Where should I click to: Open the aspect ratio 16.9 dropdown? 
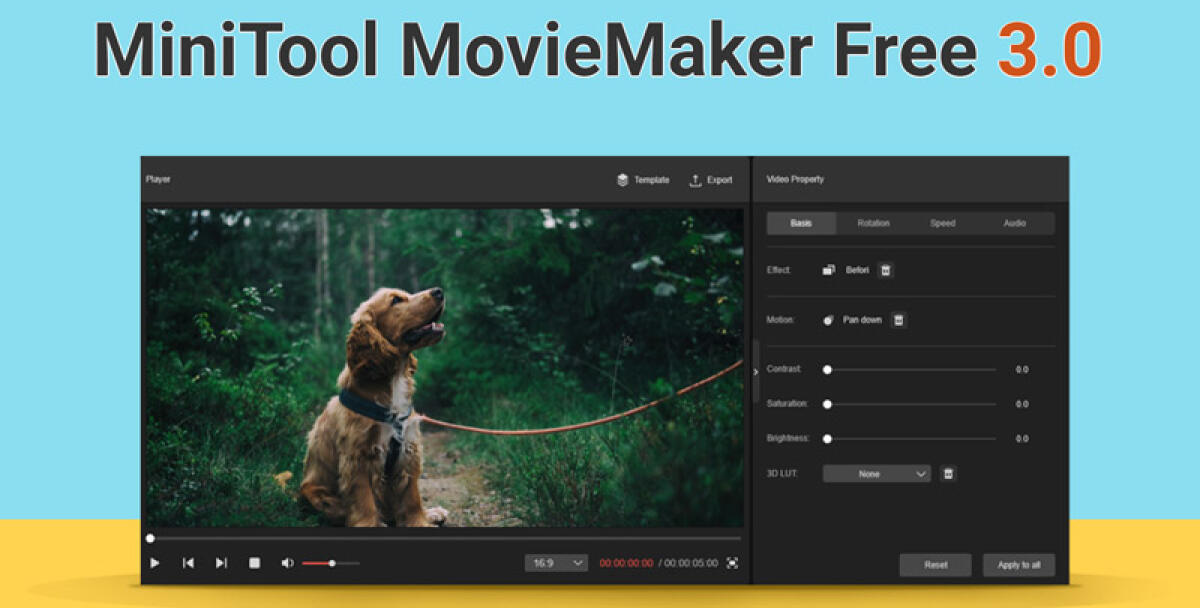(555, 563)
